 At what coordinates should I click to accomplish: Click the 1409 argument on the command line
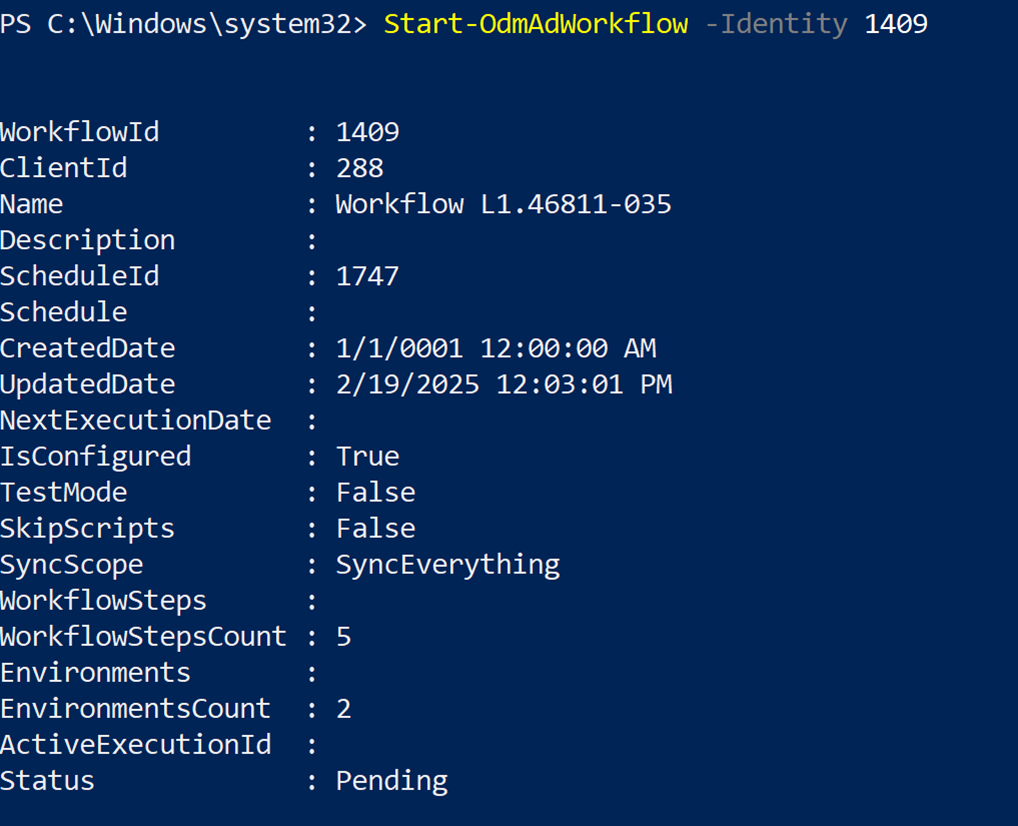[x=896, y=24]
